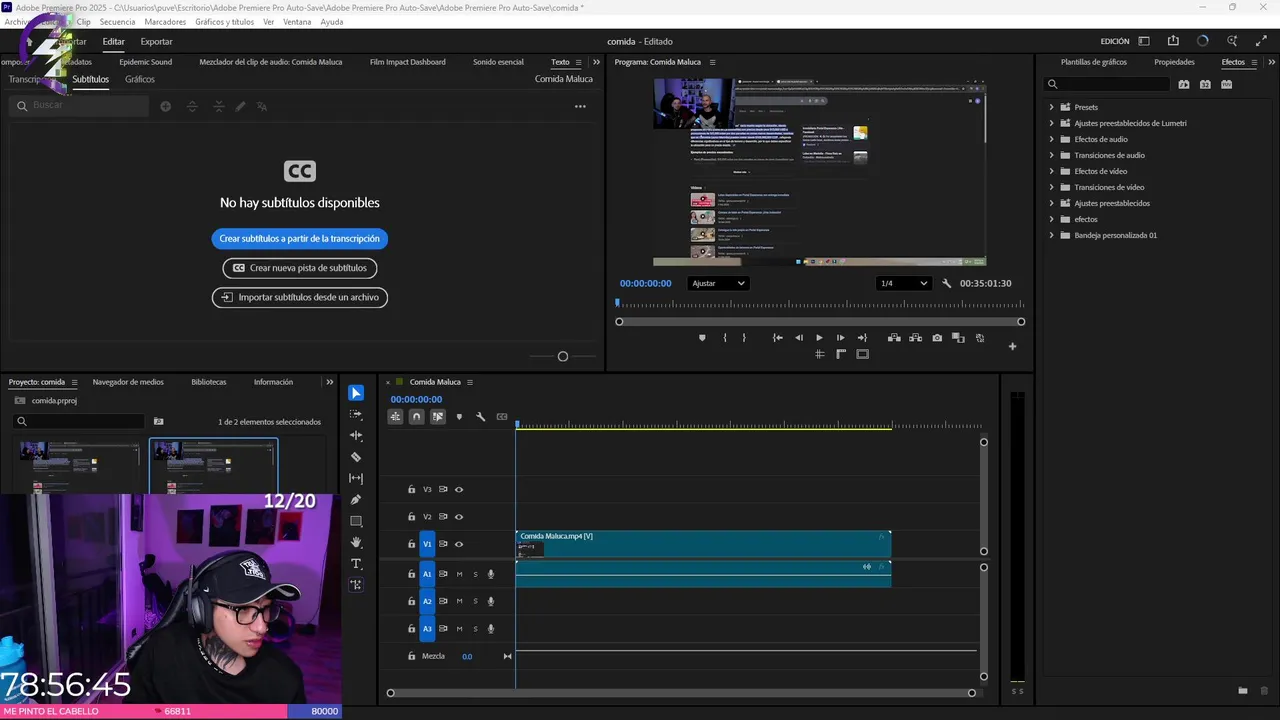Click the Effects panel search field
This screenshot has width=1280, height=720.
(1106, 84)
